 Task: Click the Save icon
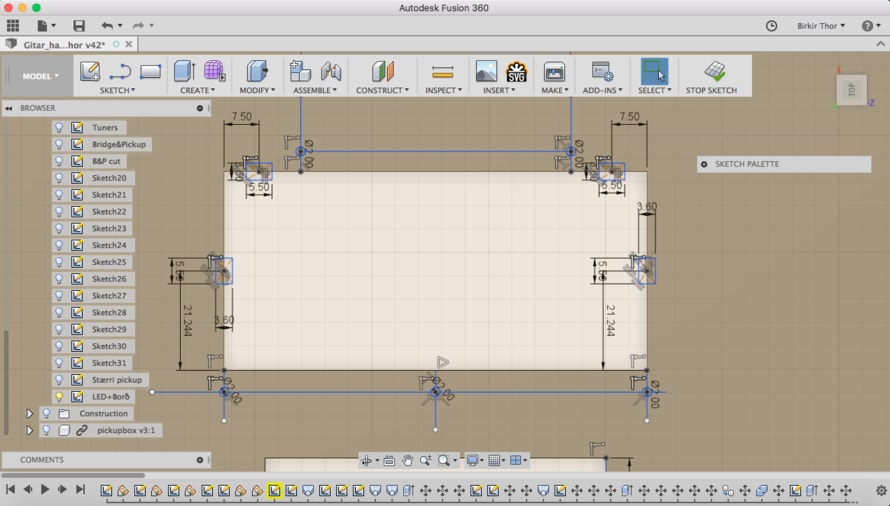[79, 26]
